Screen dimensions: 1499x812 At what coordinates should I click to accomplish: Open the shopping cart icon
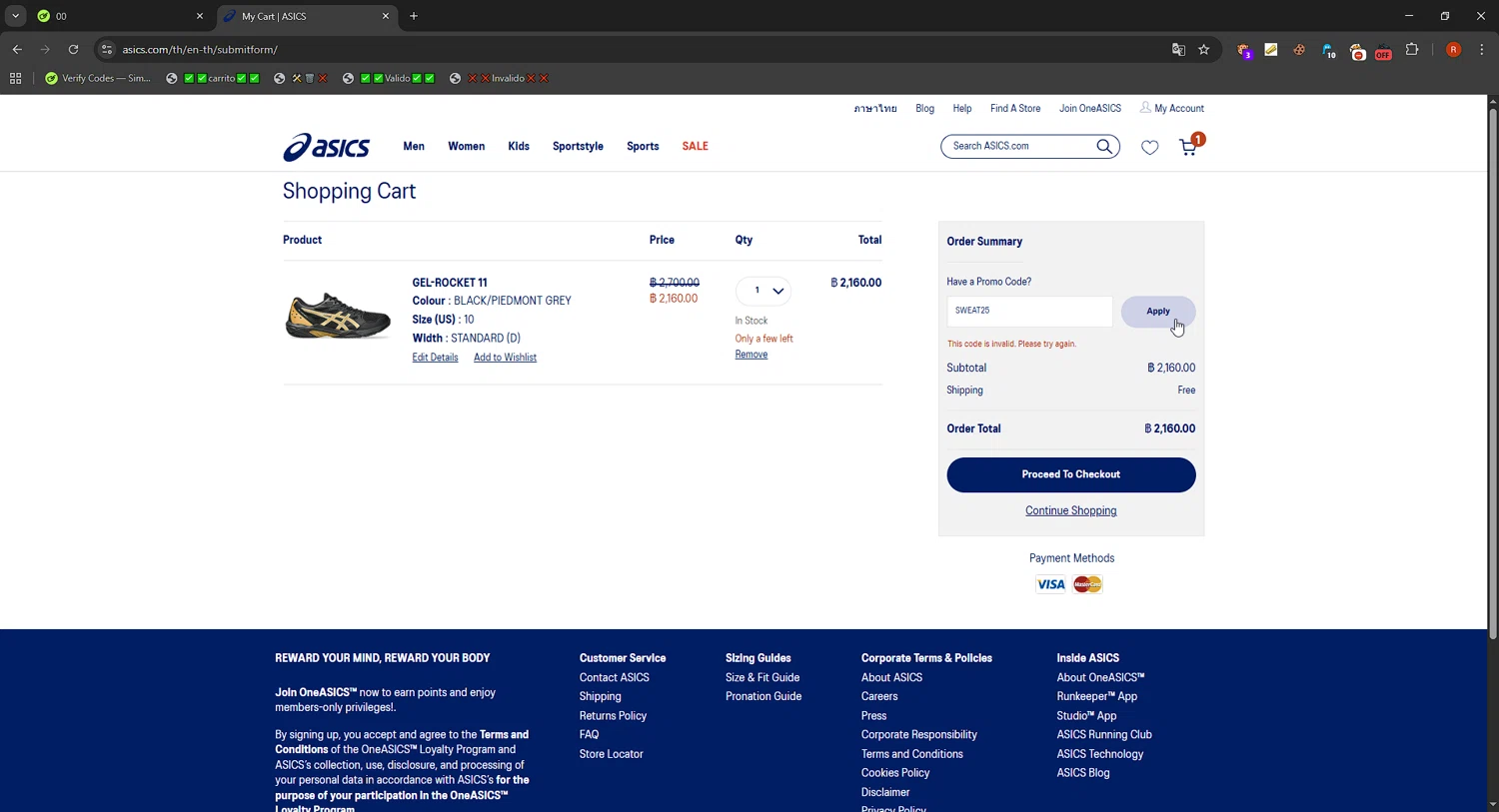coord(1188,147)
